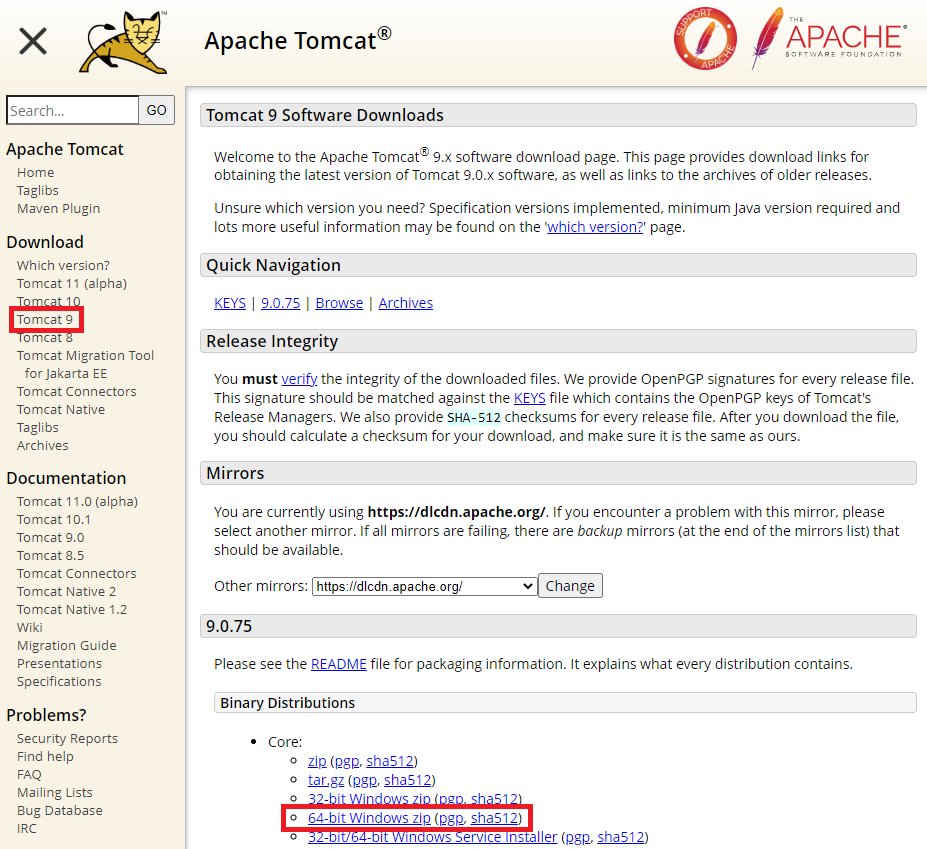Open Tomcat Migration Tool for Jakarta EE
The width and height of the screenshot is (927, 849).
[85, 364]
